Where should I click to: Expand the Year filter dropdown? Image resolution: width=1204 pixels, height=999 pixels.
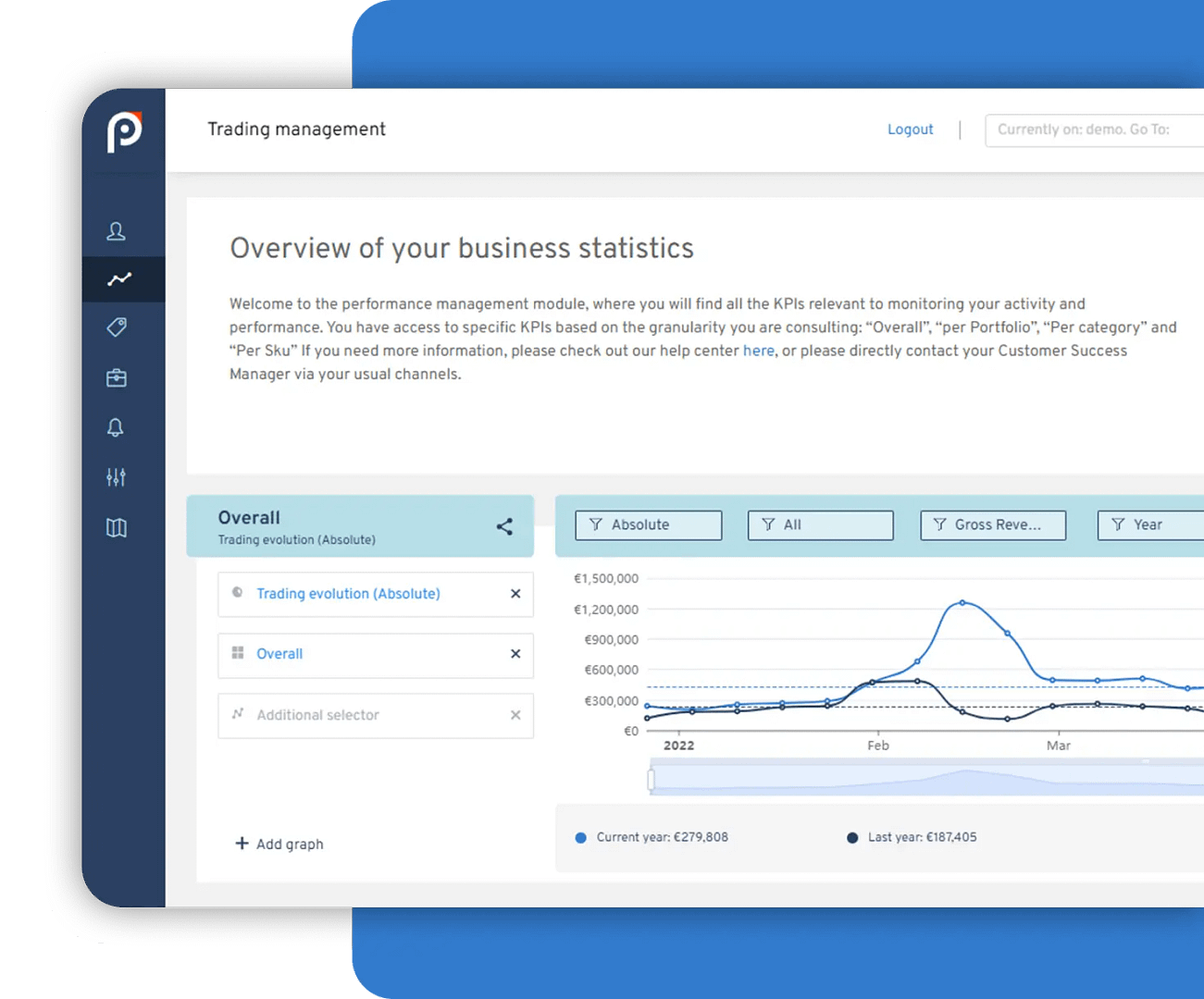[x=1149, y=524]
